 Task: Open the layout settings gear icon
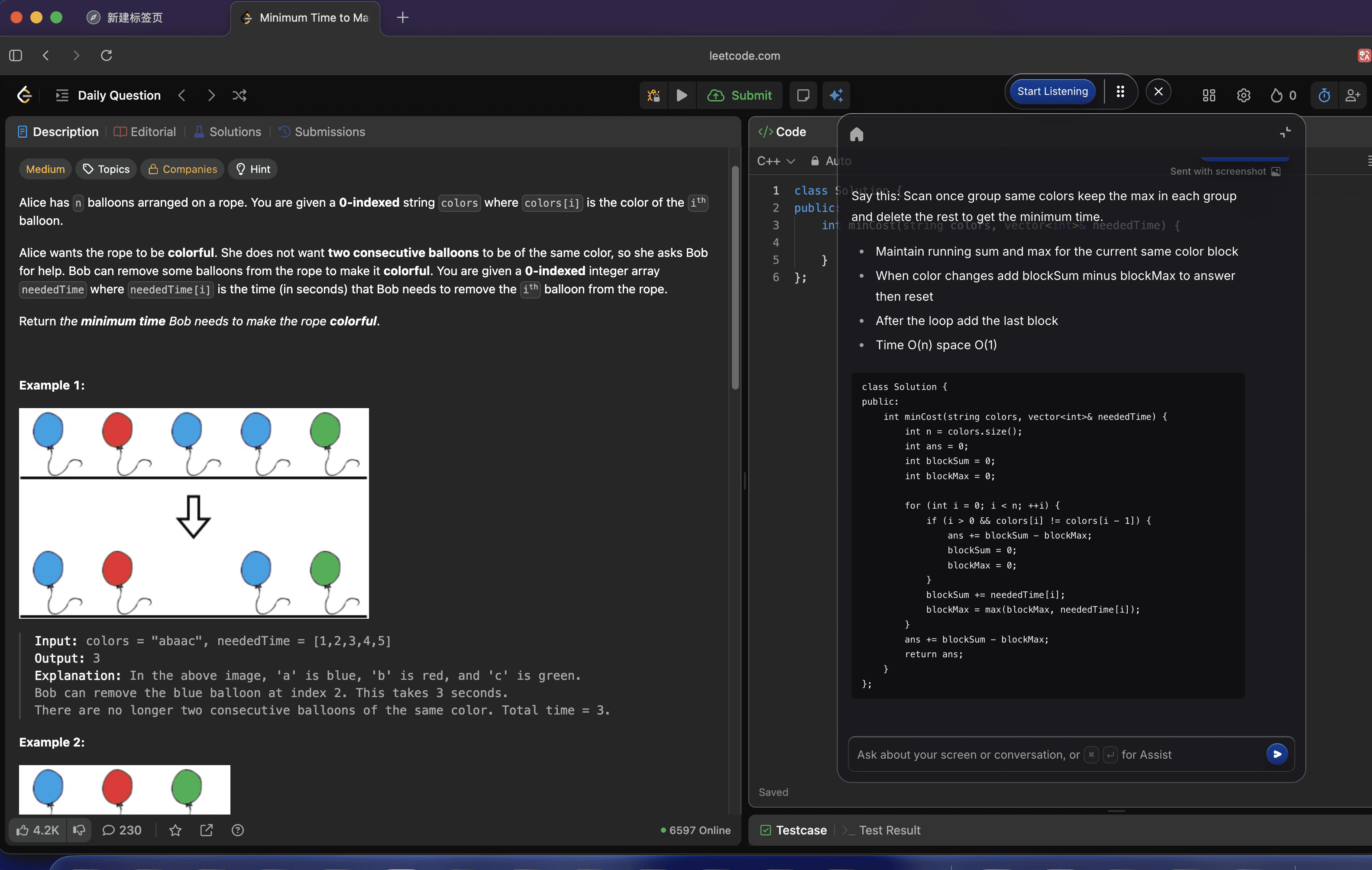1243,95
